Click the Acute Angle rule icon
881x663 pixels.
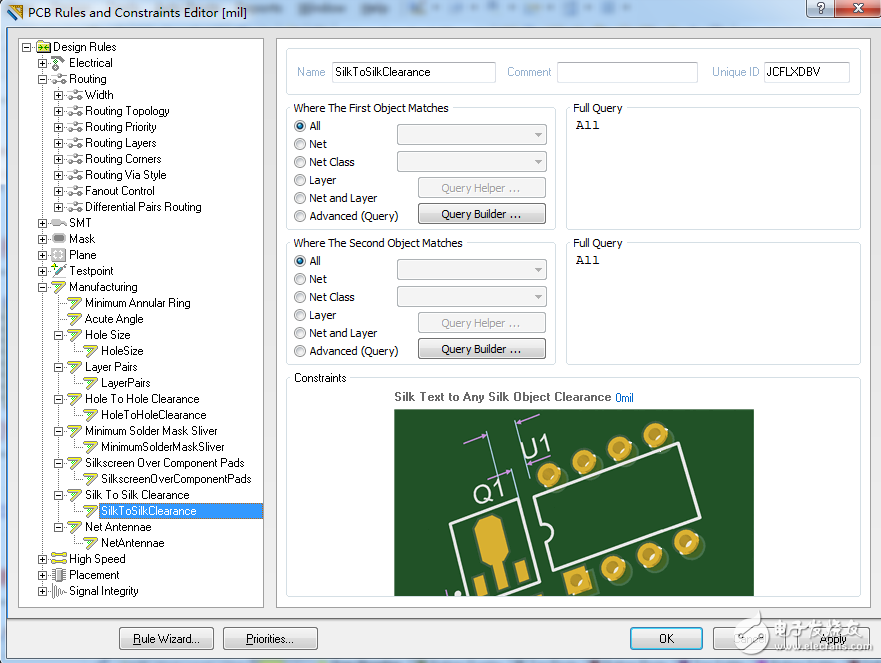75,319
